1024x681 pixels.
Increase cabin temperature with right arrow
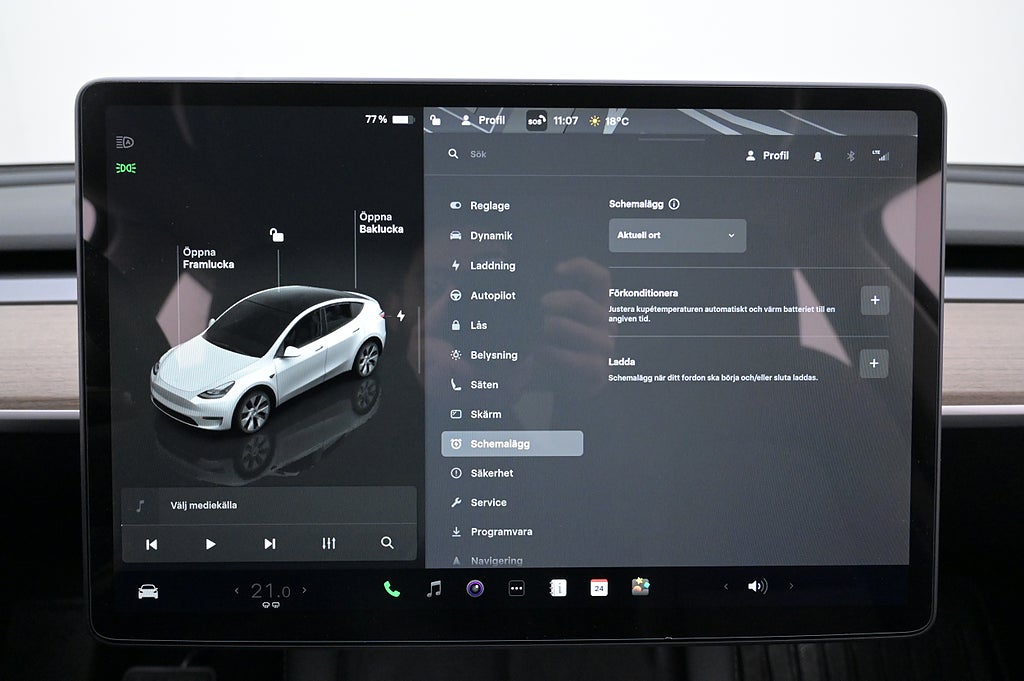click(304, 591)
